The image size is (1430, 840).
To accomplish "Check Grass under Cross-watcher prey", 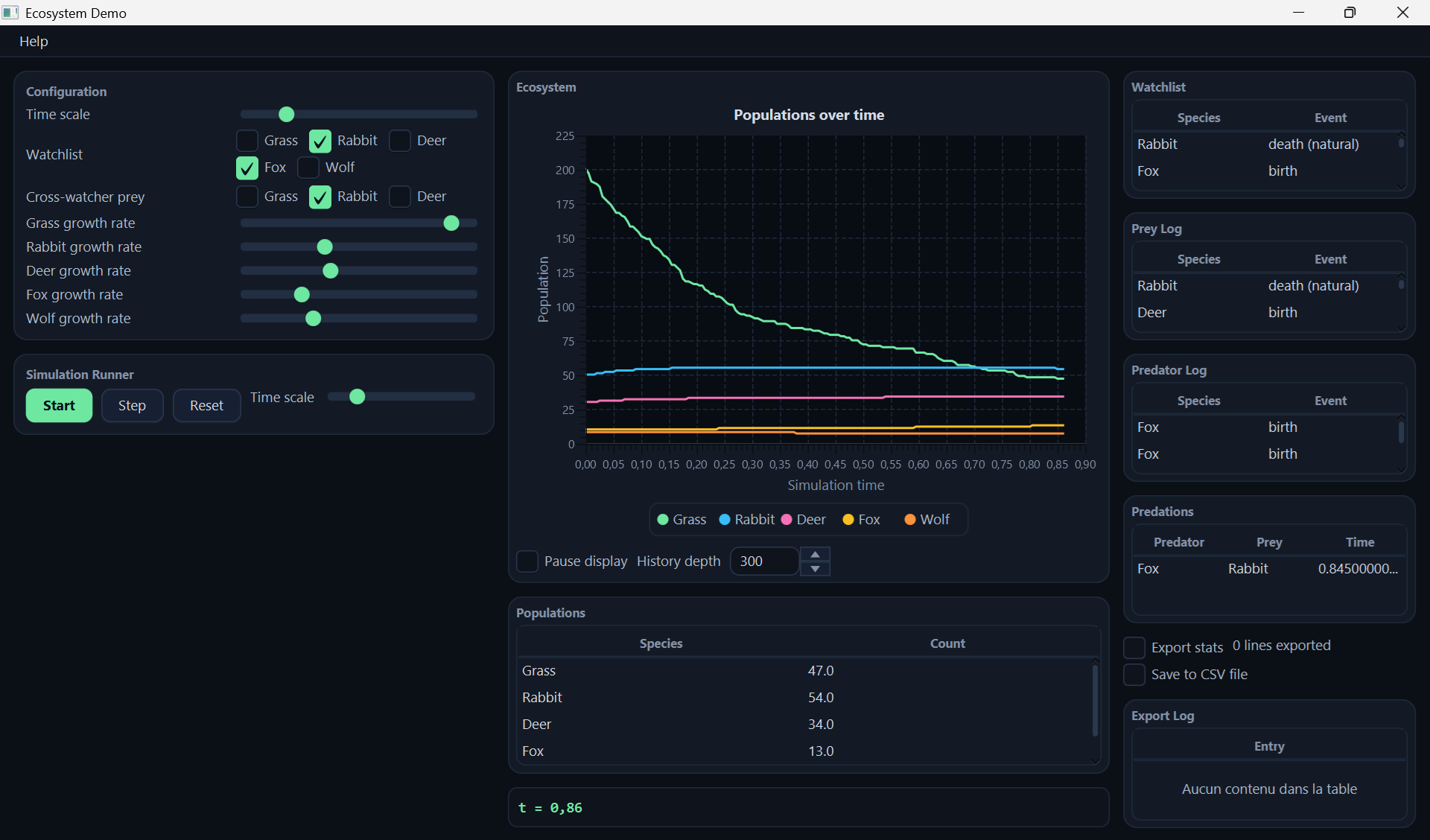I will pyautogui.click(x=247, y=197).
